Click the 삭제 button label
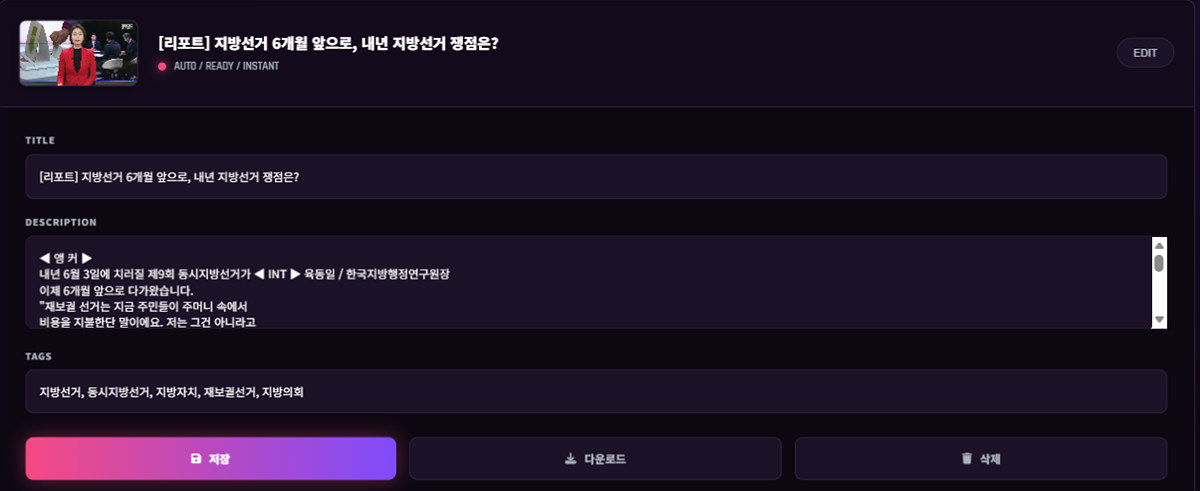The width and height of the screenshot is (1200, 491). [x=990, y=459]
